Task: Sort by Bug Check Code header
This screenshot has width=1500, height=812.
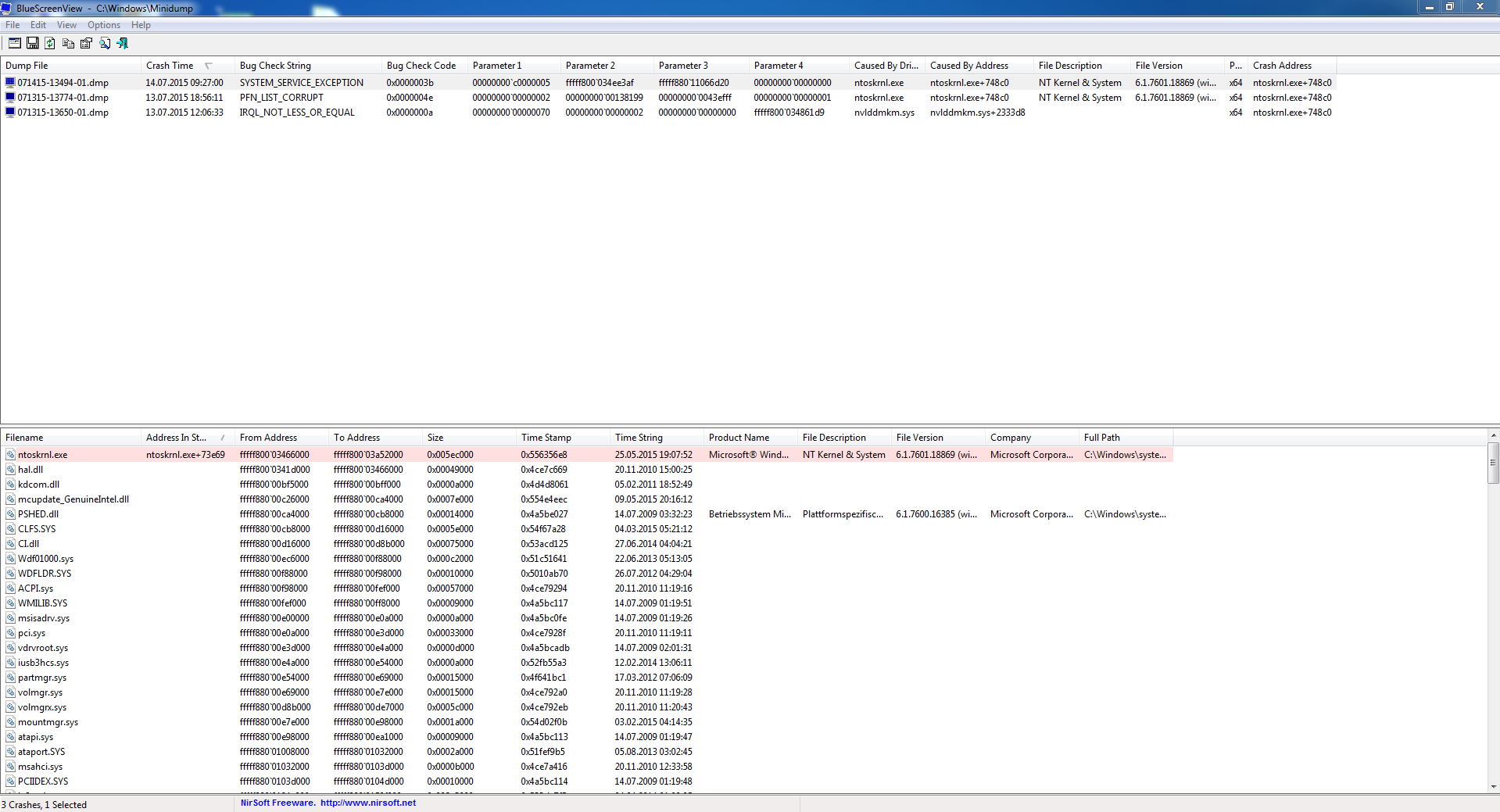Action: click(x=424, y=66)
